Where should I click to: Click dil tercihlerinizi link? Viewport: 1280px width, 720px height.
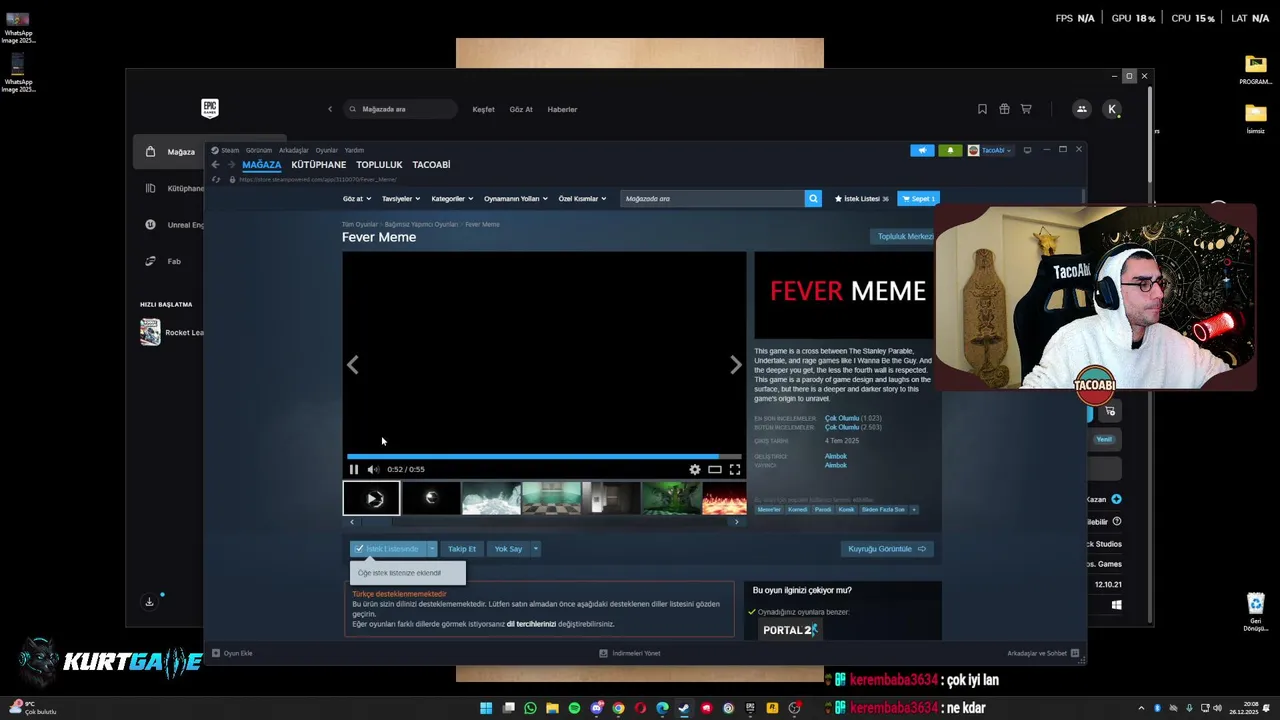click(x=531, y=624)
